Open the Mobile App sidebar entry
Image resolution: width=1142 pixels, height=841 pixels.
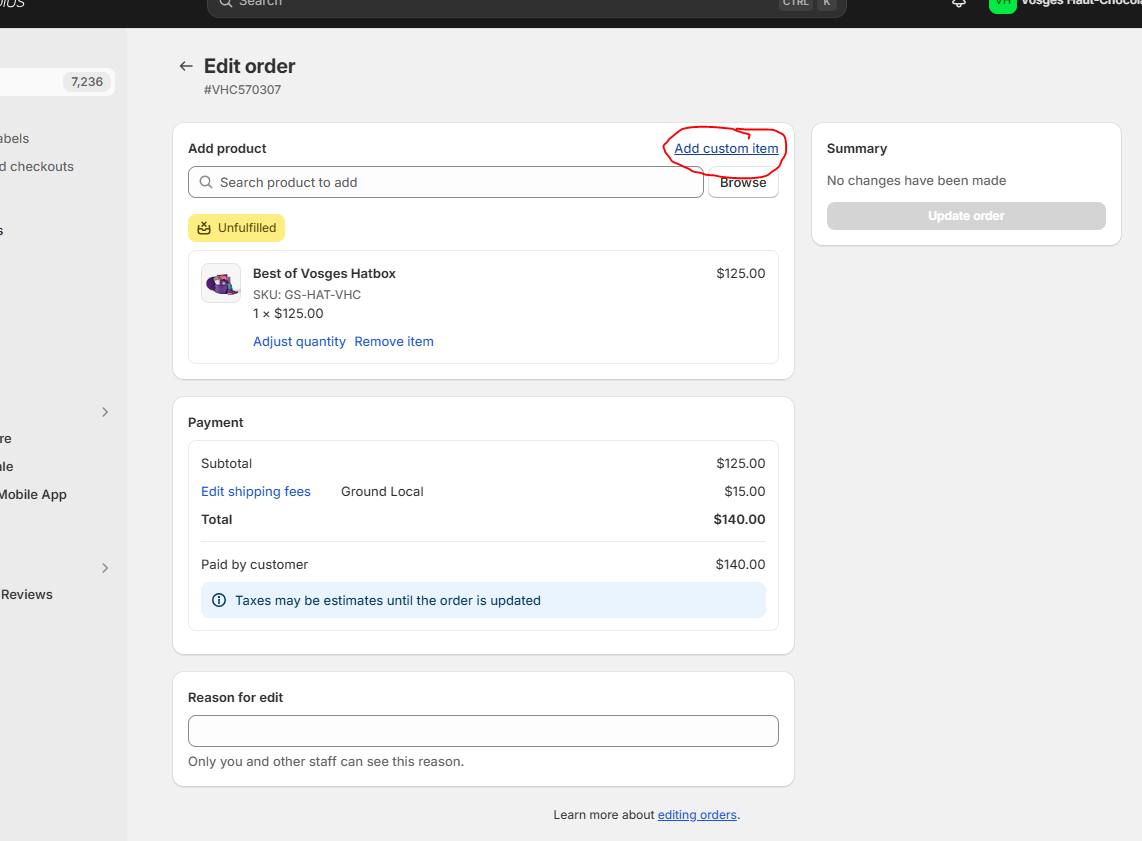pyautogui.click(x=33, y=494)
